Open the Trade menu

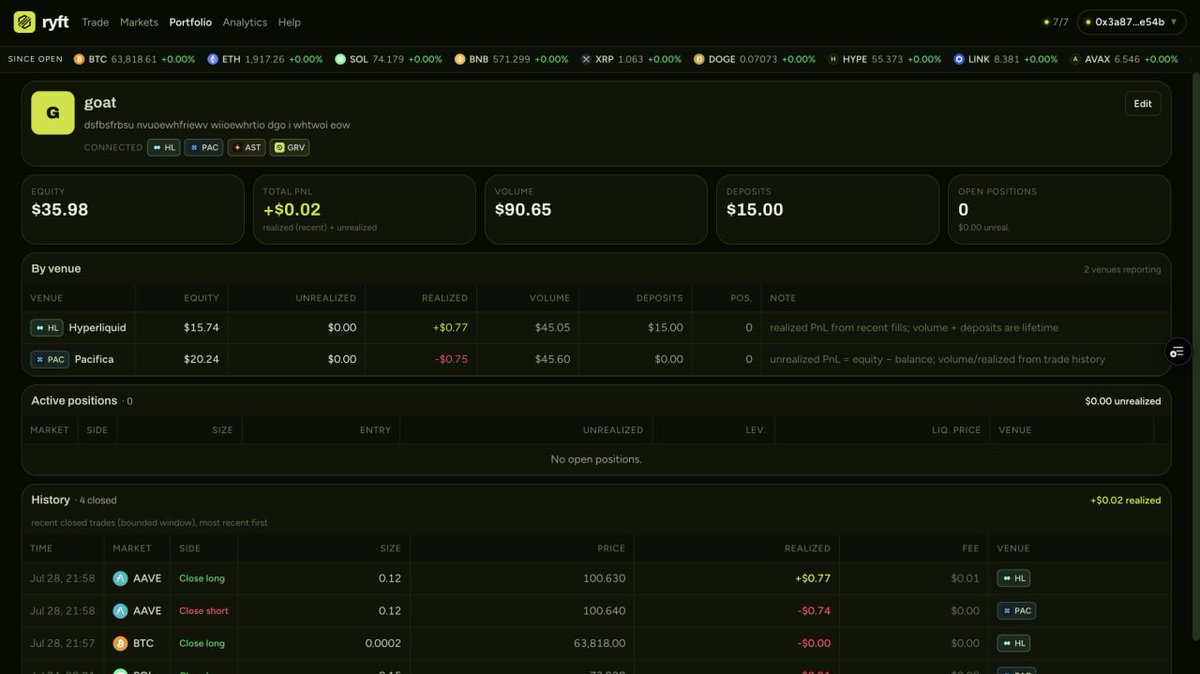[95, 22]
